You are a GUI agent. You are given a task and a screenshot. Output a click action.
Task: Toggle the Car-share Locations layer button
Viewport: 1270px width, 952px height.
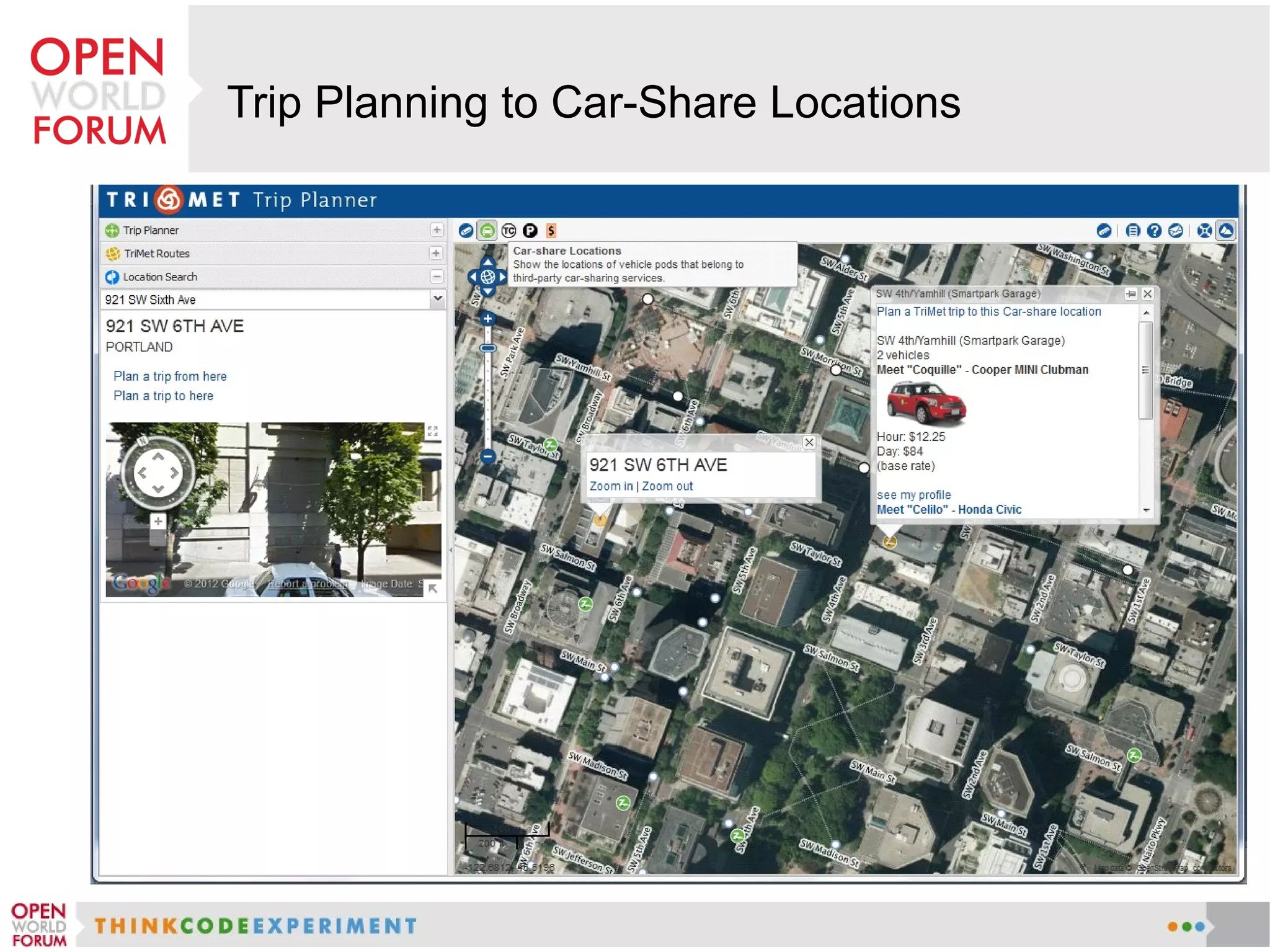tap(487, 231)
